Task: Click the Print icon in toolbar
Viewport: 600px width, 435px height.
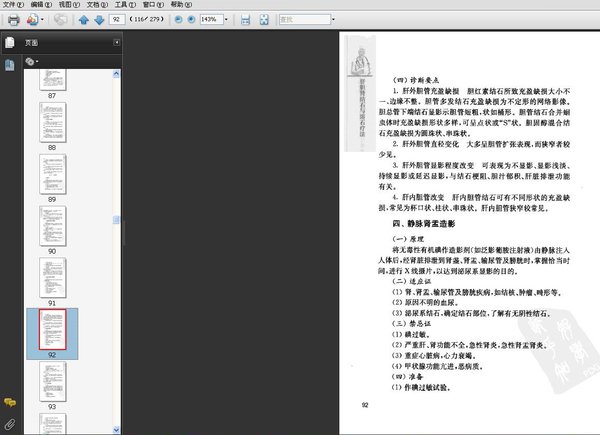Action: coord(13,19)
